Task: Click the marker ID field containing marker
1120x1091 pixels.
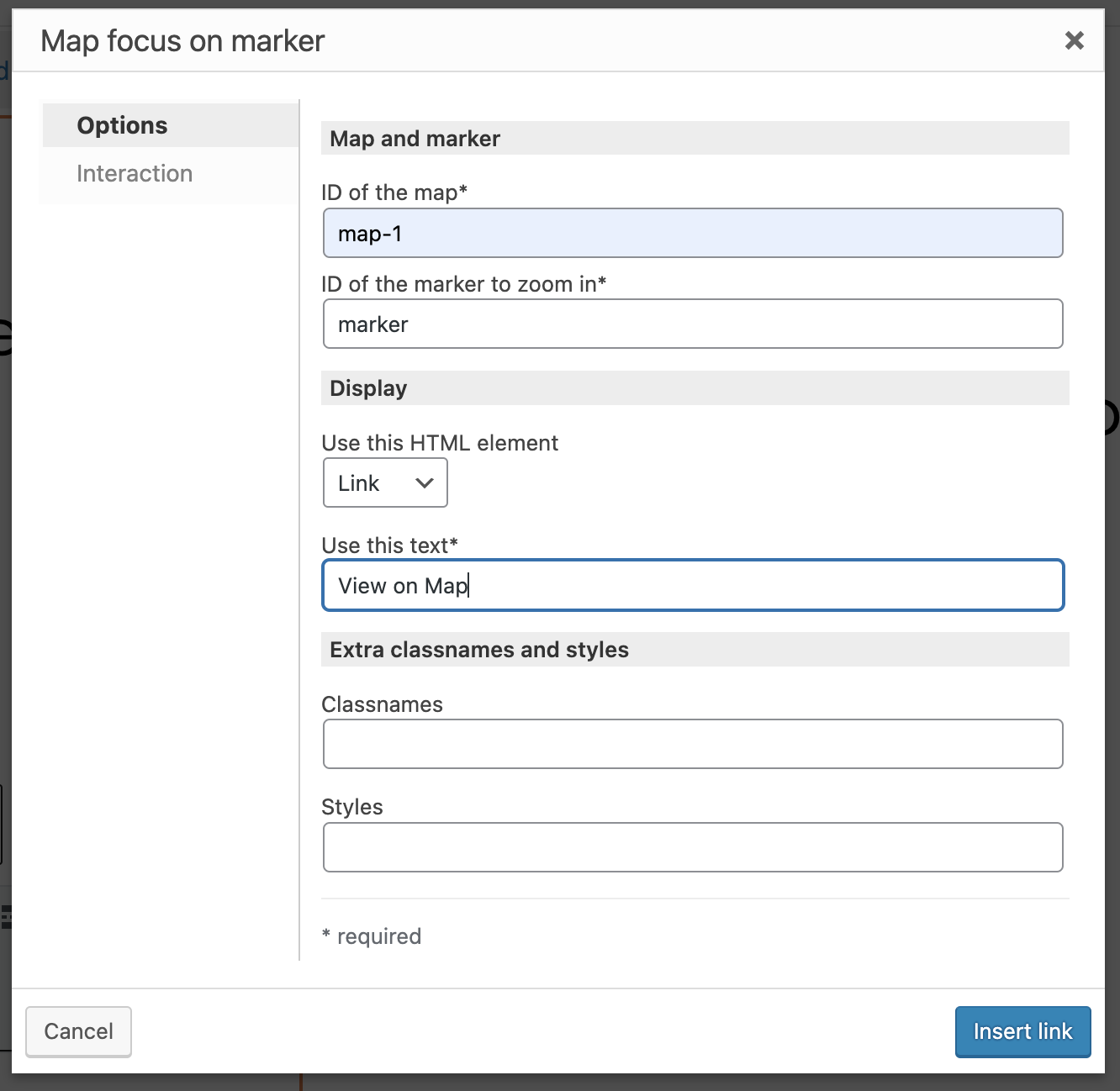Action: point(693,324)
